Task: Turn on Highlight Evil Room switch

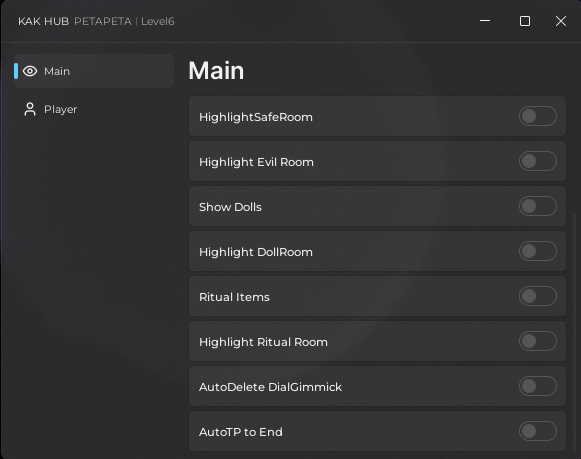Action: point(538,161)
